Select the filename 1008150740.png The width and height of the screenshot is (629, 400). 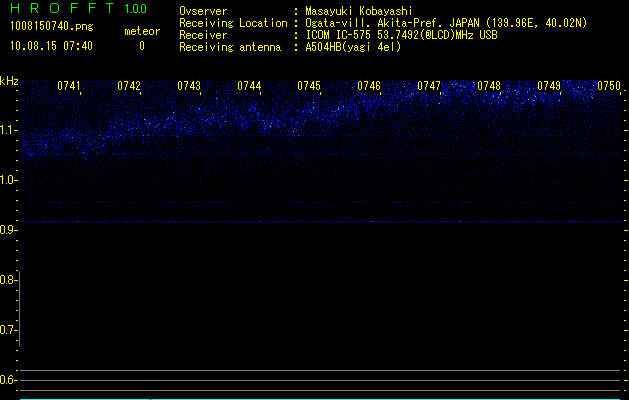52,26
